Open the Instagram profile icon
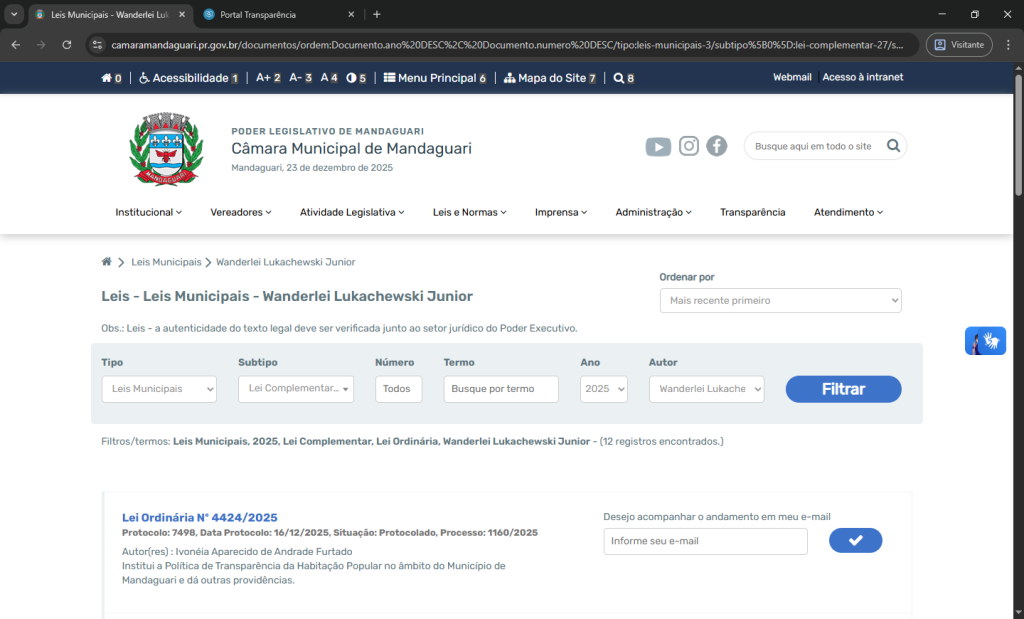 [689, 146]
